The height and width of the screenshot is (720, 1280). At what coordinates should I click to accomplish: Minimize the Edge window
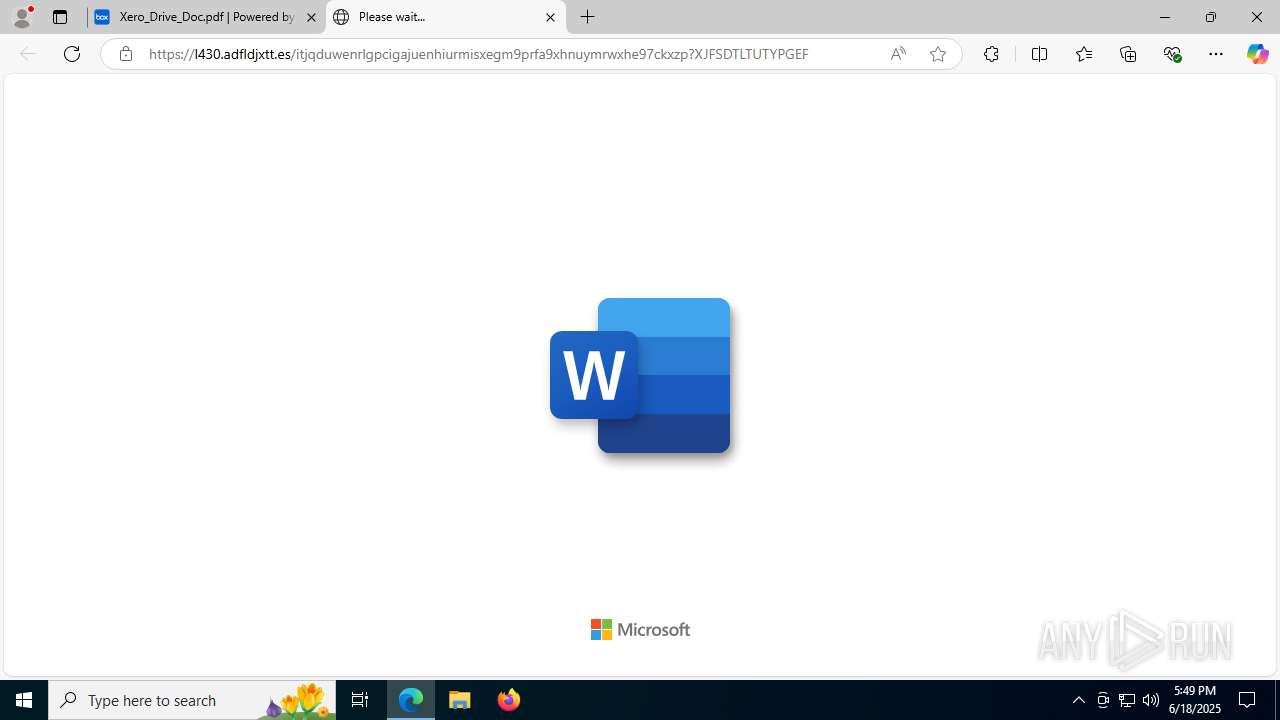tap(1165, 17)
